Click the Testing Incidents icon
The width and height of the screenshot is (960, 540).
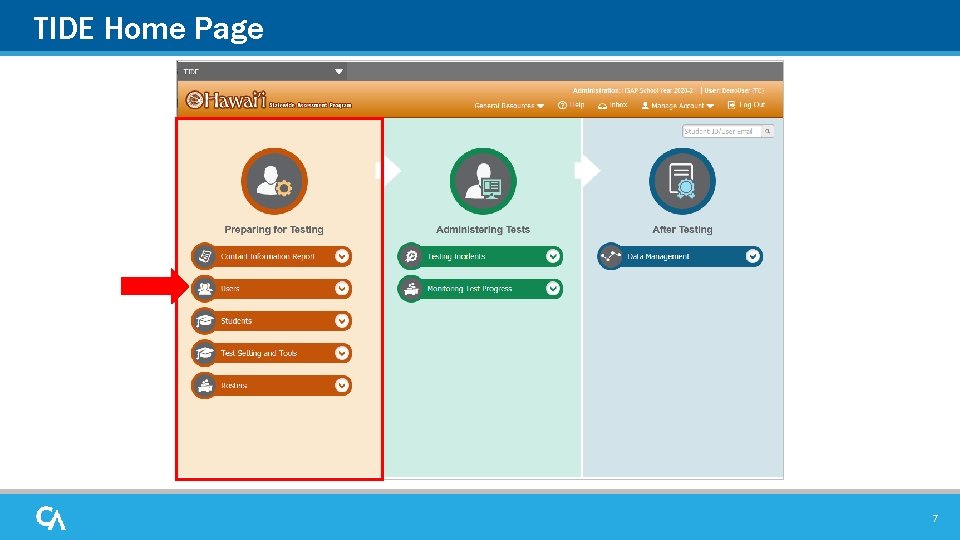[x=411, y=257]
